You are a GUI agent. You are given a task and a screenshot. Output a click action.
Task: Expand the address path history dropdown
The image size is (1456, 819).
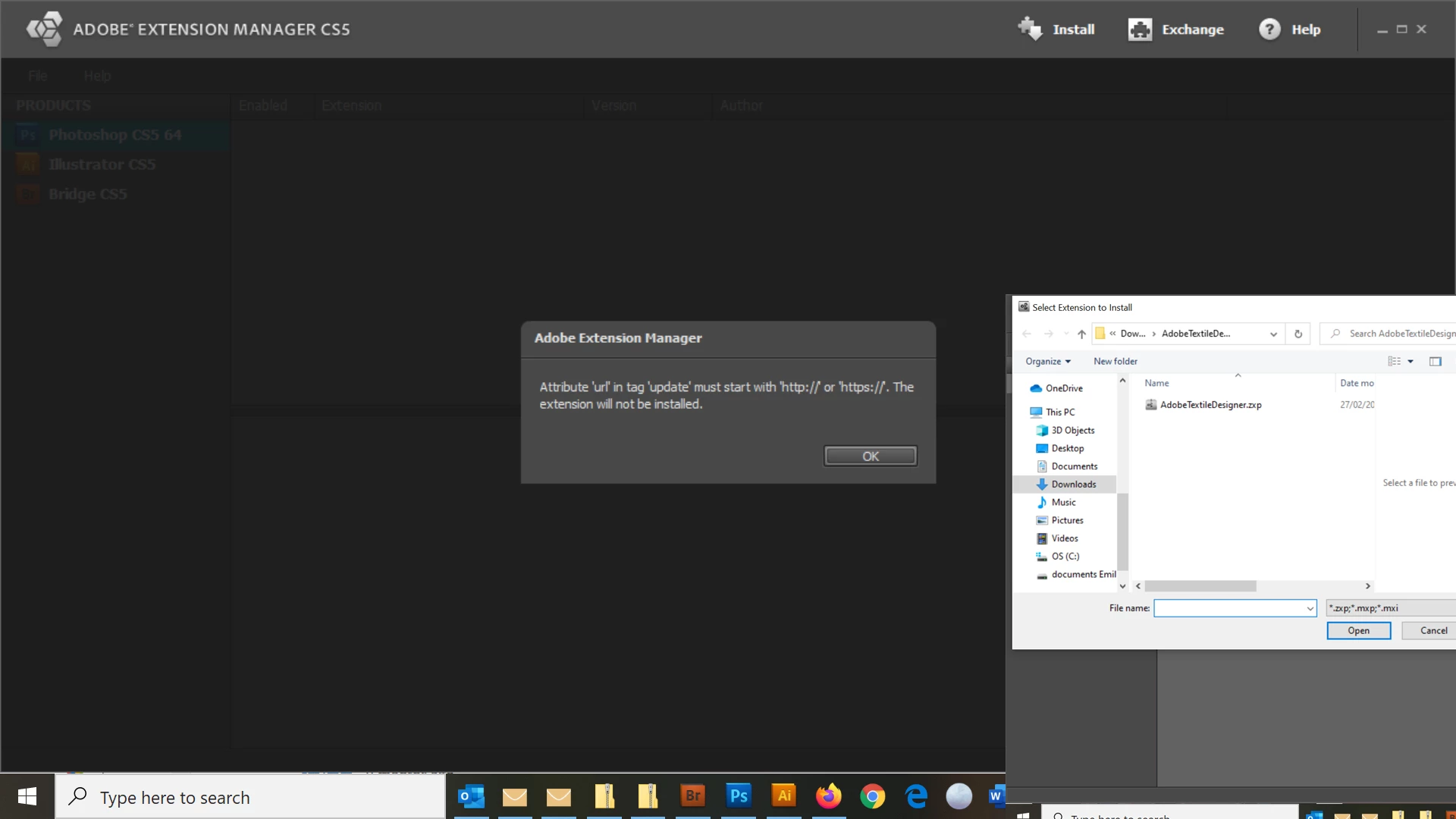(1273, 334)
